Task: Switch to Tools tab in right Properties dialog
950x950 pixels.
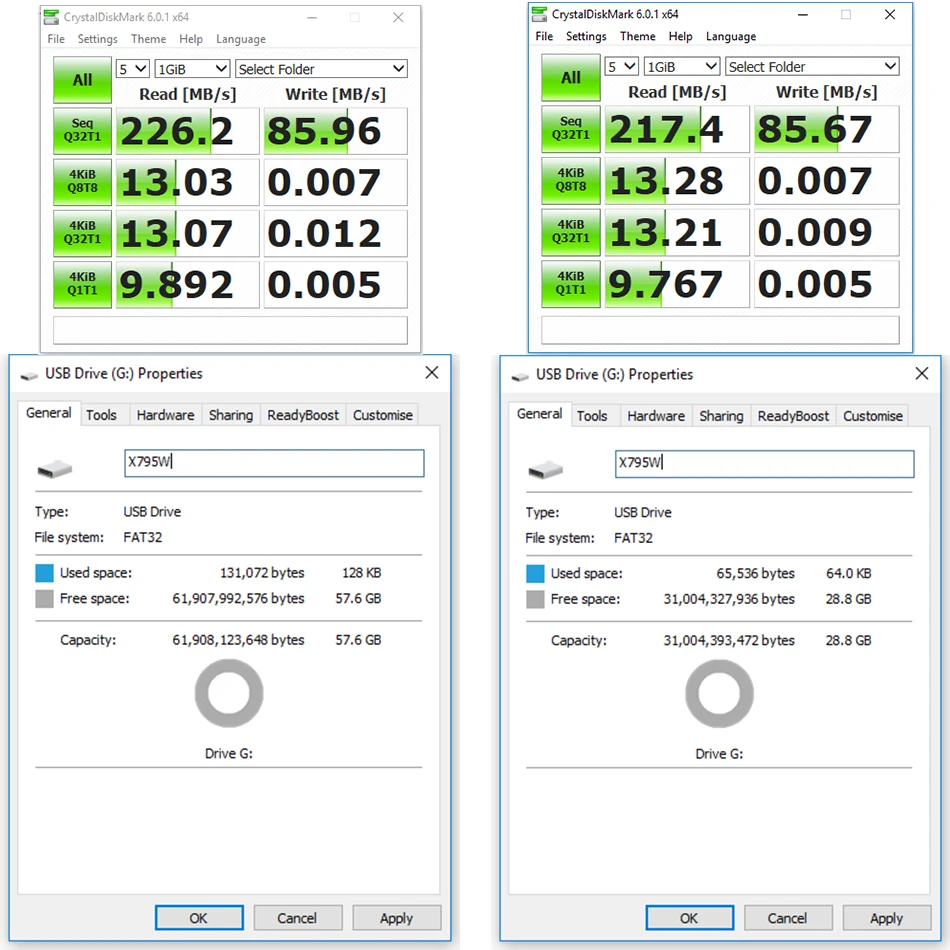Action: [592, 416]
